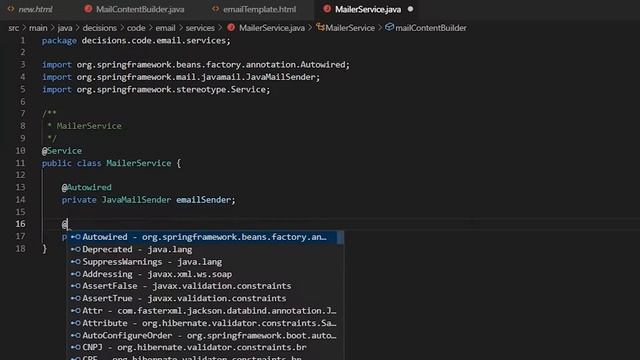The height and width of the screenshot is (360, 640).
Task: Click the Java file icon on the MailerService.java tab
Action: click(x=327, y=9)
